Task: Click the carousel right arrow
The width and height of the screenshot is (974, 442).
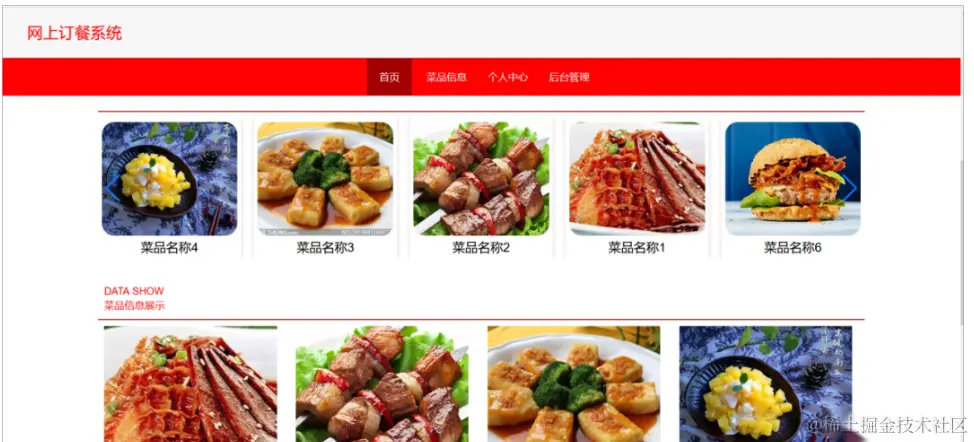Action: tap(849, 188)
